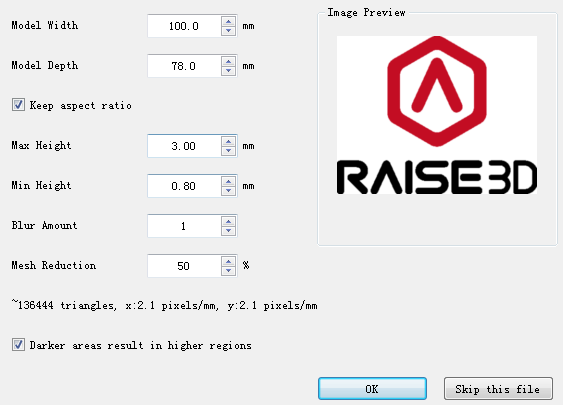Click the Raise3D logo image preview
563x405 pixels.
437,115
